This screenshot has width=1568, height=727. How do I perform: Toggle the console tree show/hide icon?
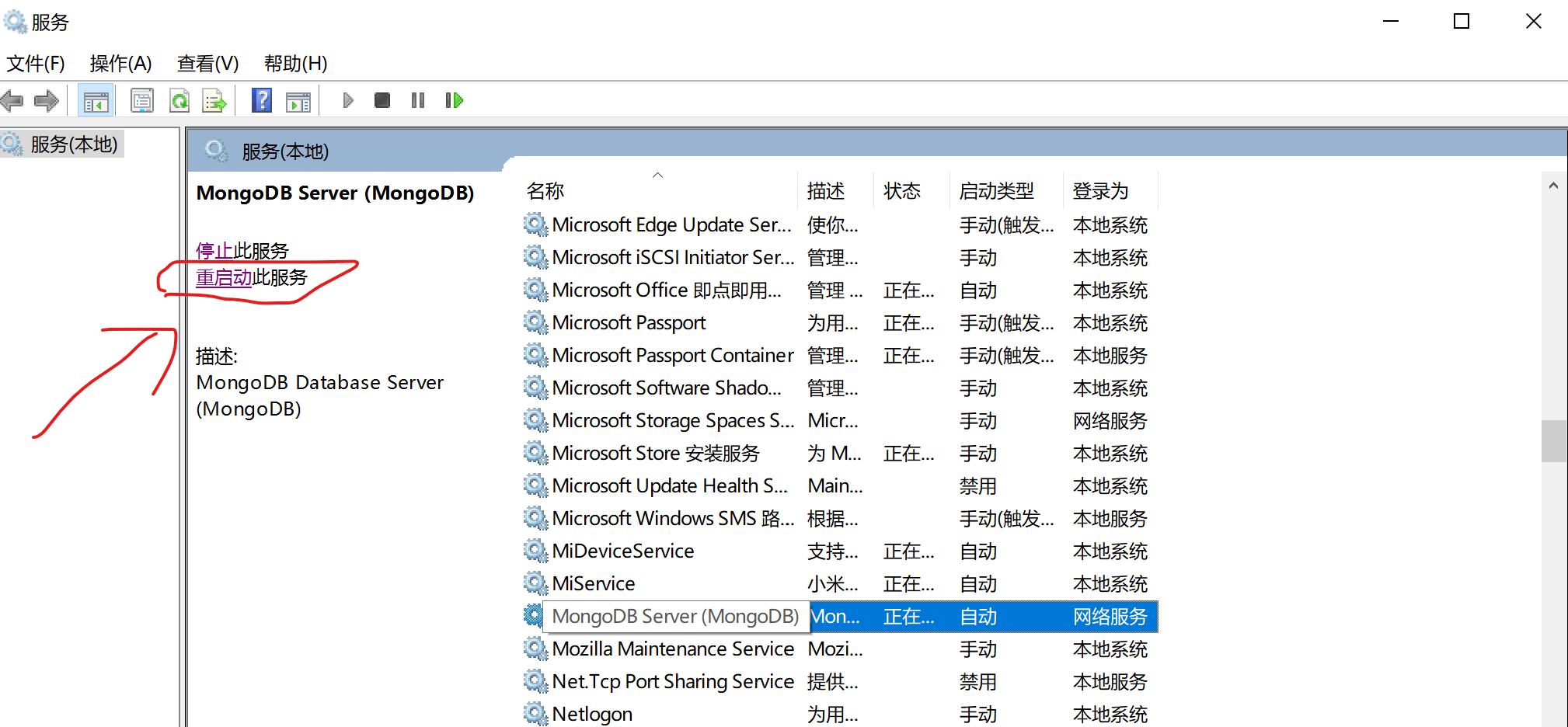click(96, 101)
